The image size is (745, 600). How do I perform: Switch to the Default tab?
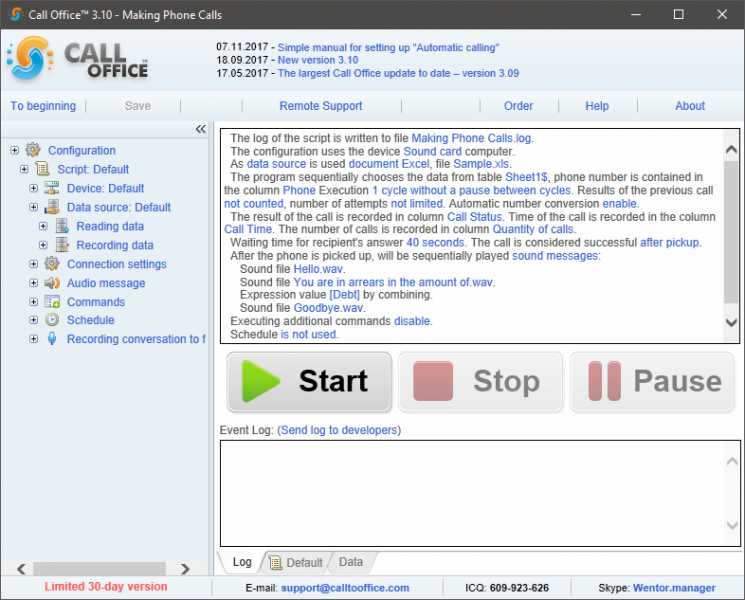pos(297,562)
